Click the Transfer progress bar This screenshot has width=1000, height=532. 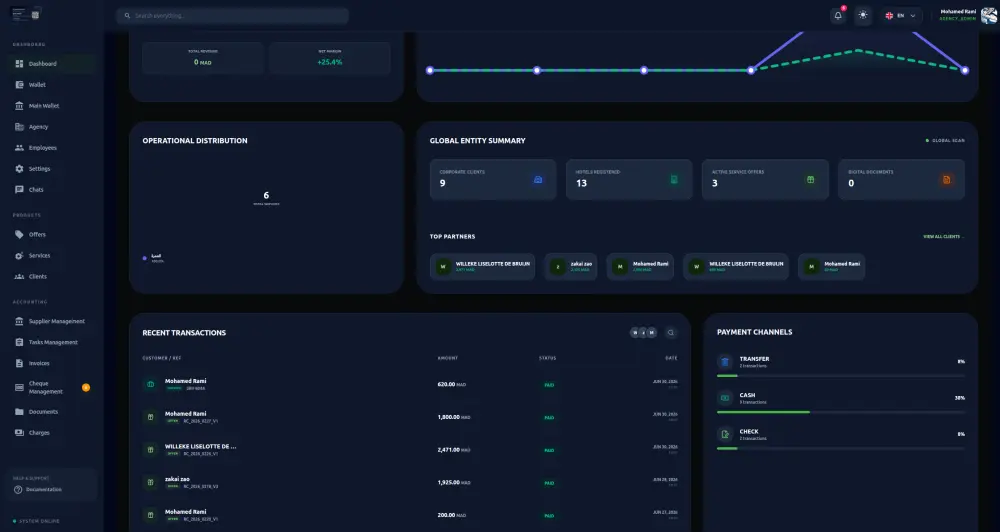pos(841,376)
